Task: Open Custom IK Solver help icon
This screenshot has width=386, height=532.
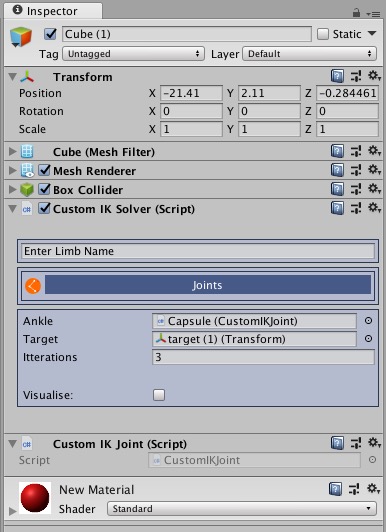Action: pos(337,208)
